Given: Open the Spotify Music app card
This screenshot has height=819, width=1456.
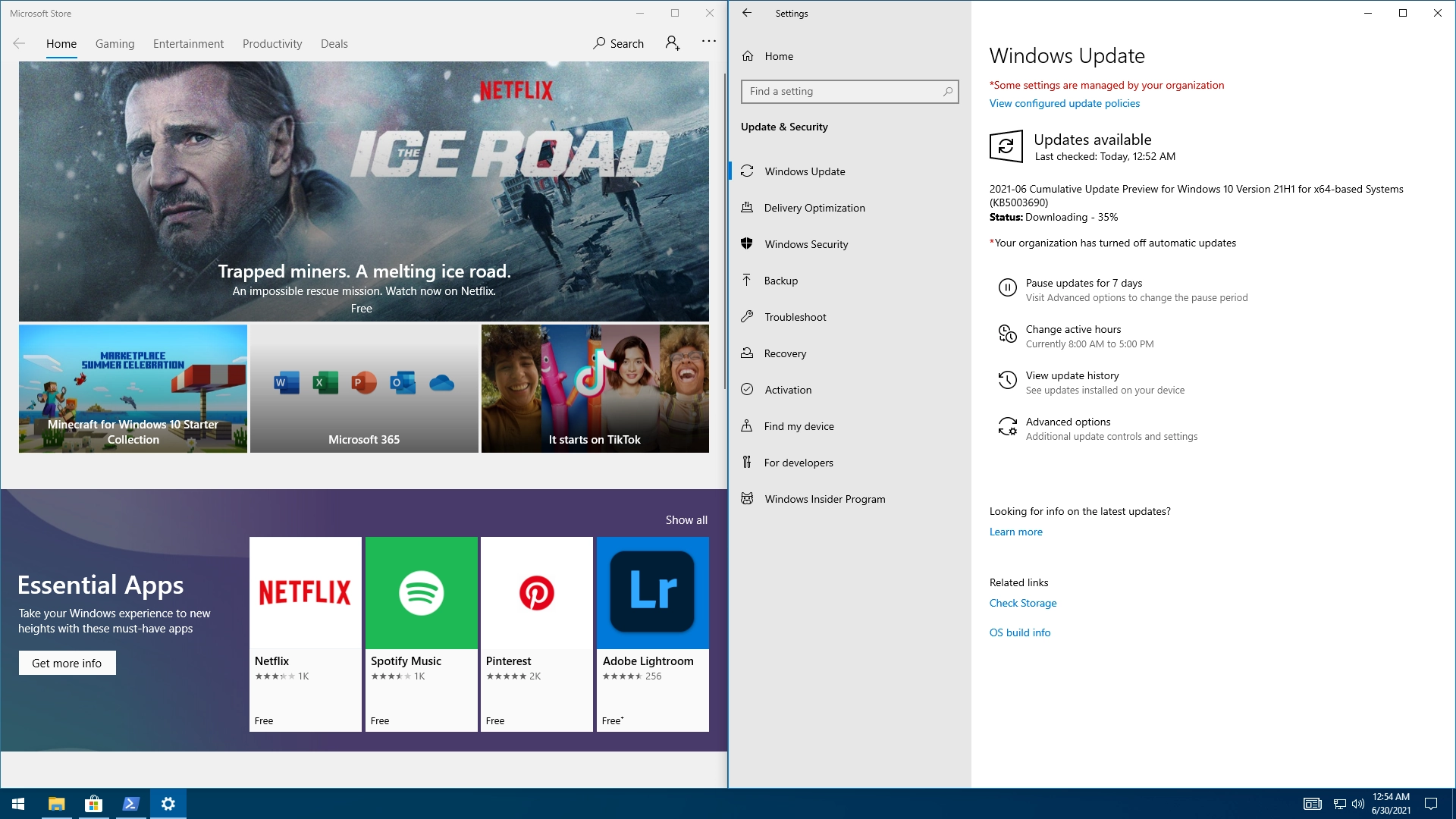Looking at the screenshot, I should click(422, 634).
